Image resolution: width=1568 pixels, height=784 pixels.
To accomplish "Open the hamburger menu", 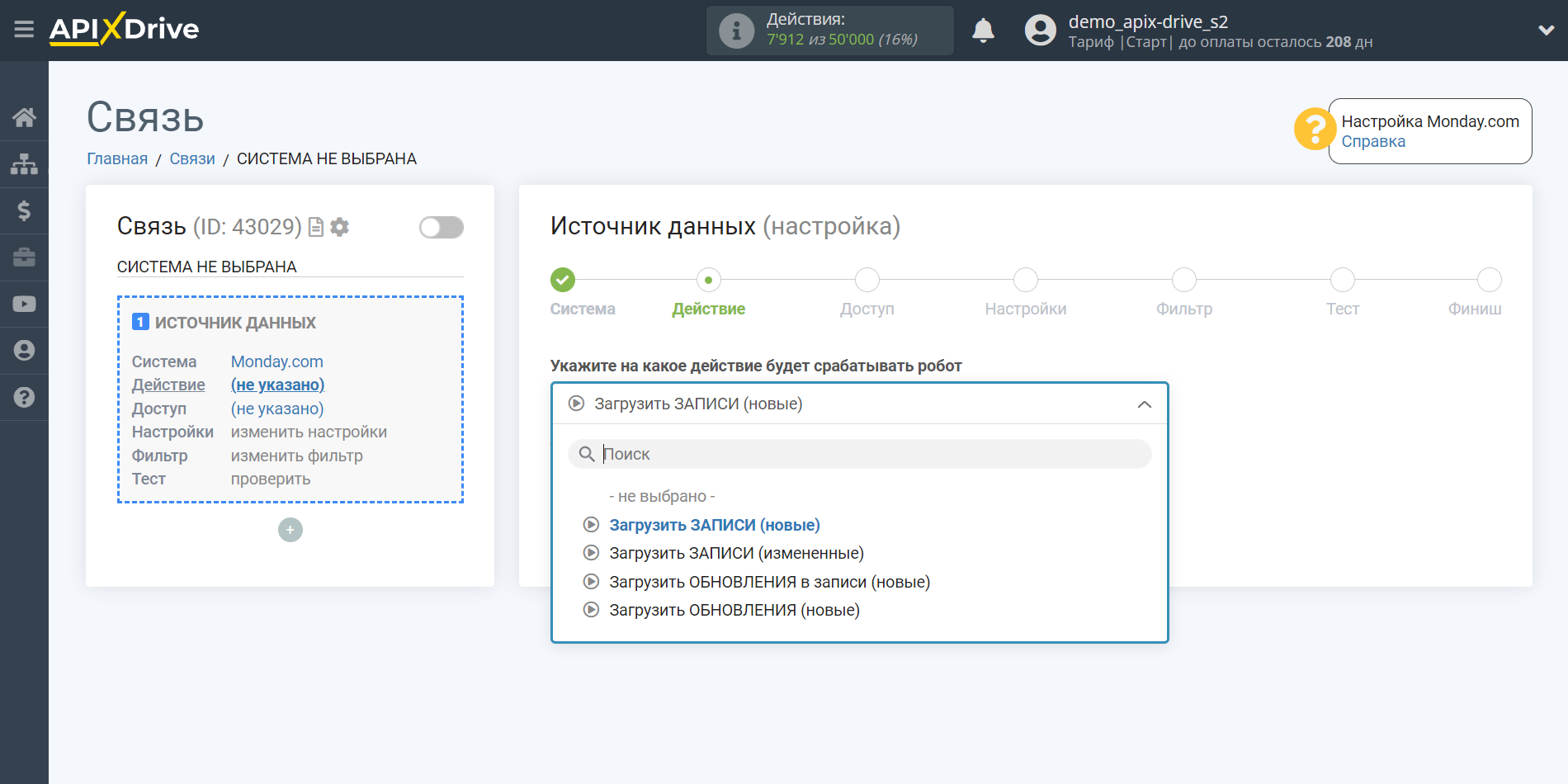I will tap(24, 30).
